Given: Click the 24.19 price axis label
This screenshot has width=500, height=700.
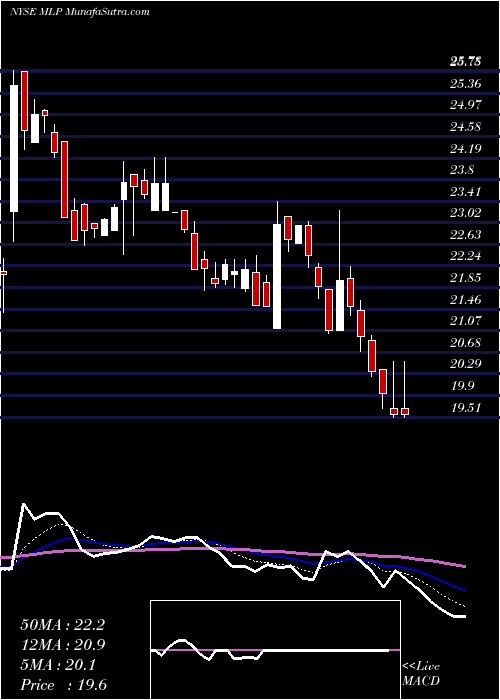Looking at the screenshot, I should coord(466,148).
